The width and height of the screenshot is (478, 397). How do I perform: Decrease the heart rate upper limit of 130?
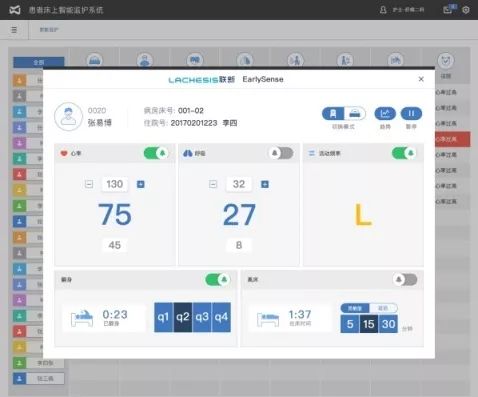pos(89,184)
